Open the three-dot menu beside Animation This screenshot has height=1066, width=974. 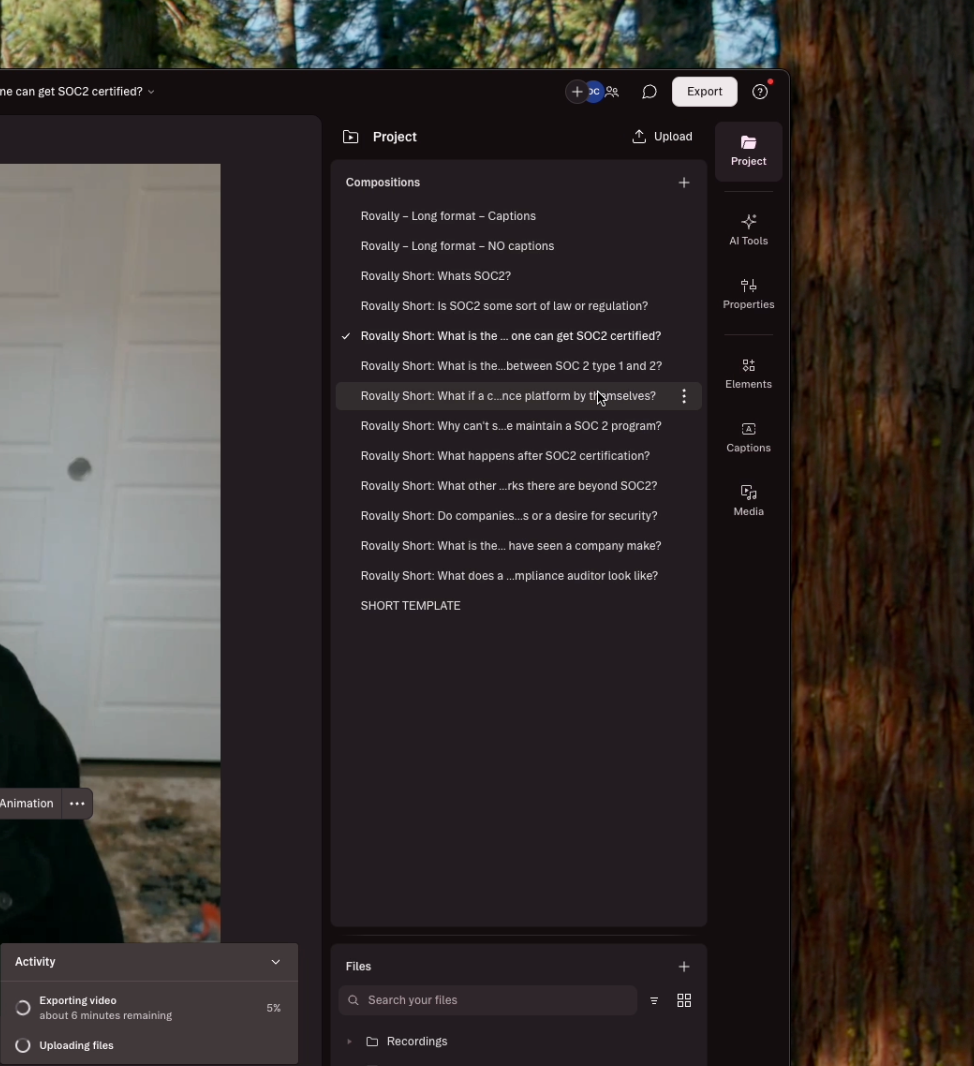tap(77, 804)
